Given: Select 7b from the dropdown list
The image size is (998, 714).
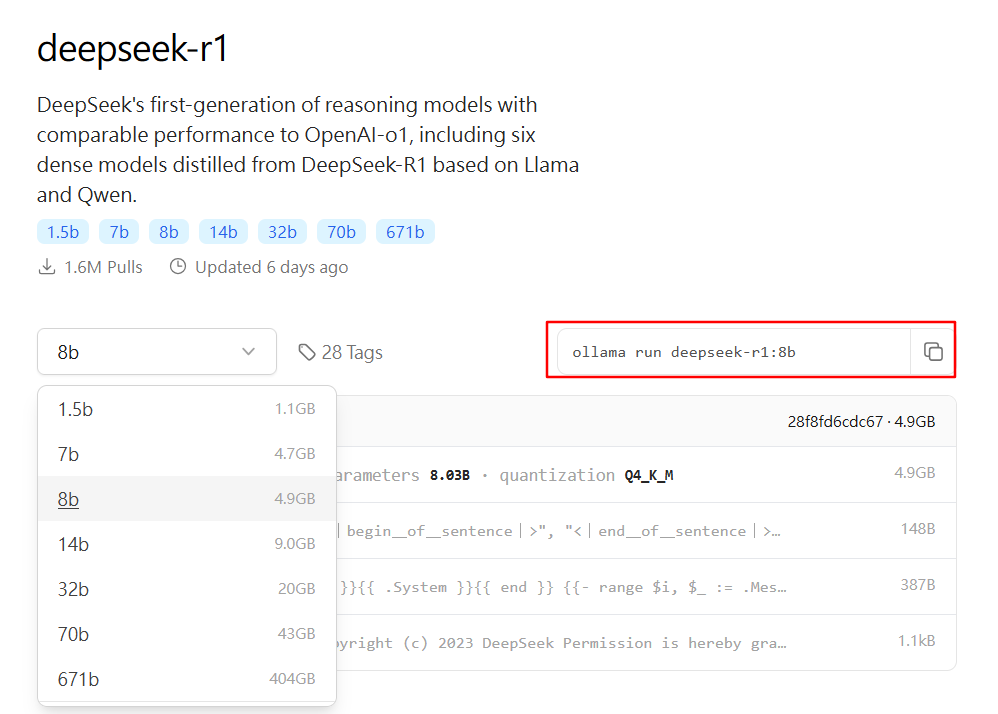Looking at the screenshot, I should click(186, 454).
